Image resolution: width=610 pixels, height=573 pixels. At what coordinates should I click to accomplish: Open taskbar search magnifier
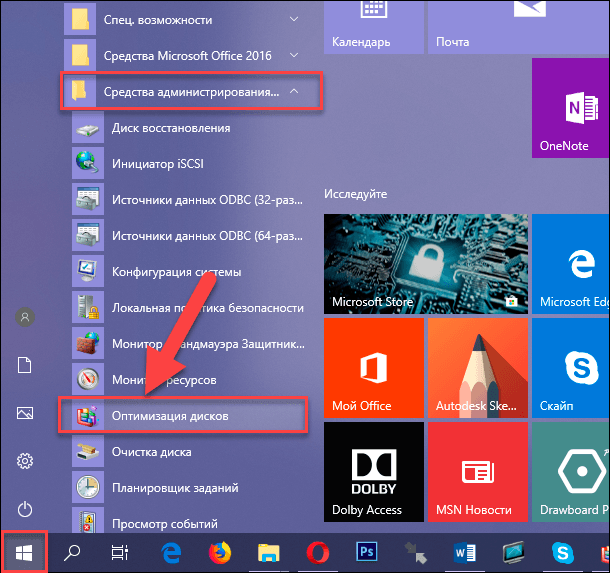point(72,553)
